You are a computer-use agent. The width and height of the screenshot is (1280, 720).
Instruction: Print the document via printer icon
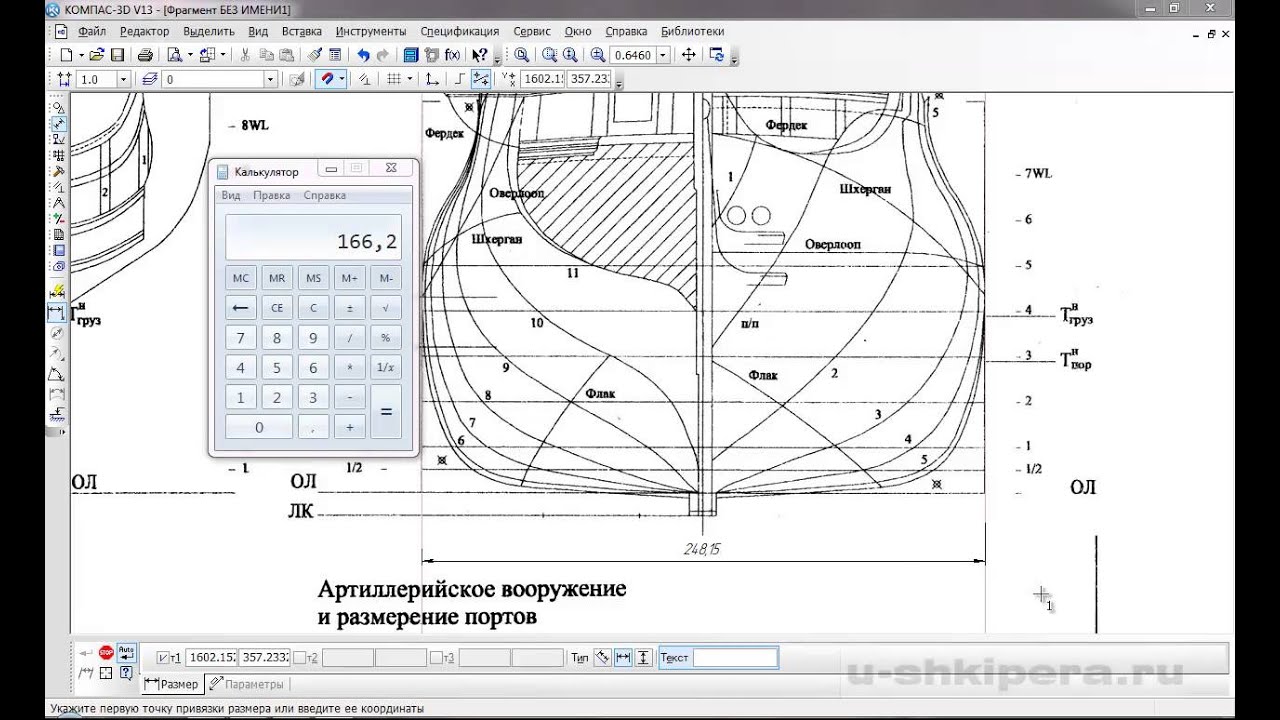(145, 55)
